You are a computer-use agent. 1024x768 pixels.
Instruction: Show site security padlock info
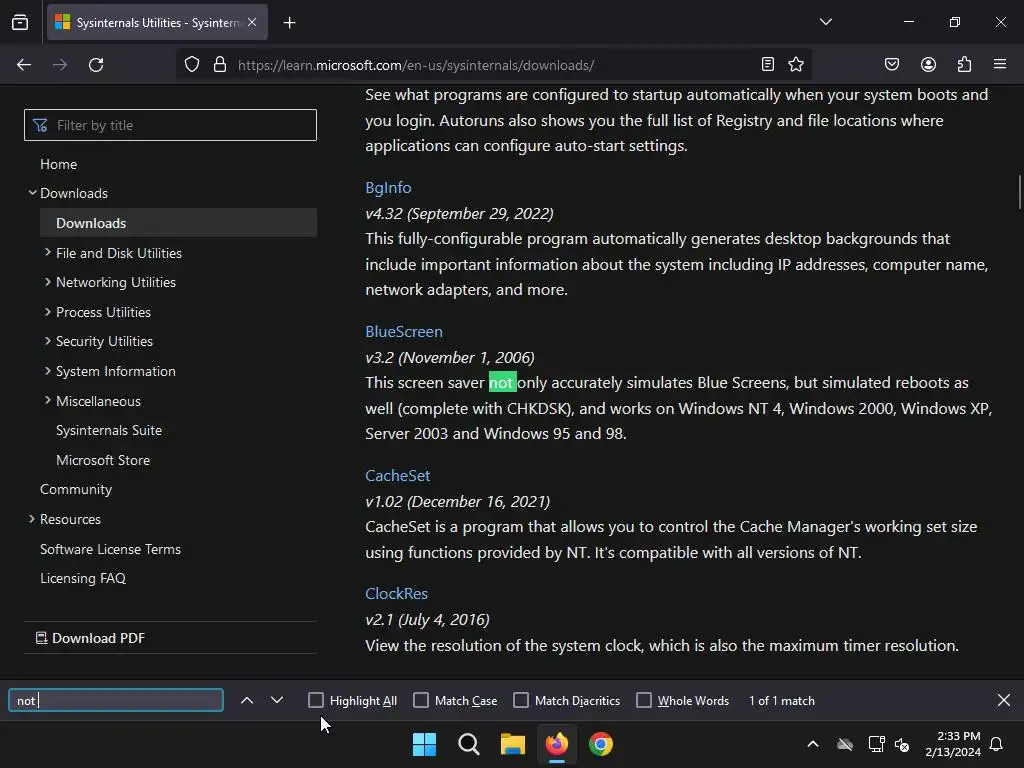click(220, 65)
